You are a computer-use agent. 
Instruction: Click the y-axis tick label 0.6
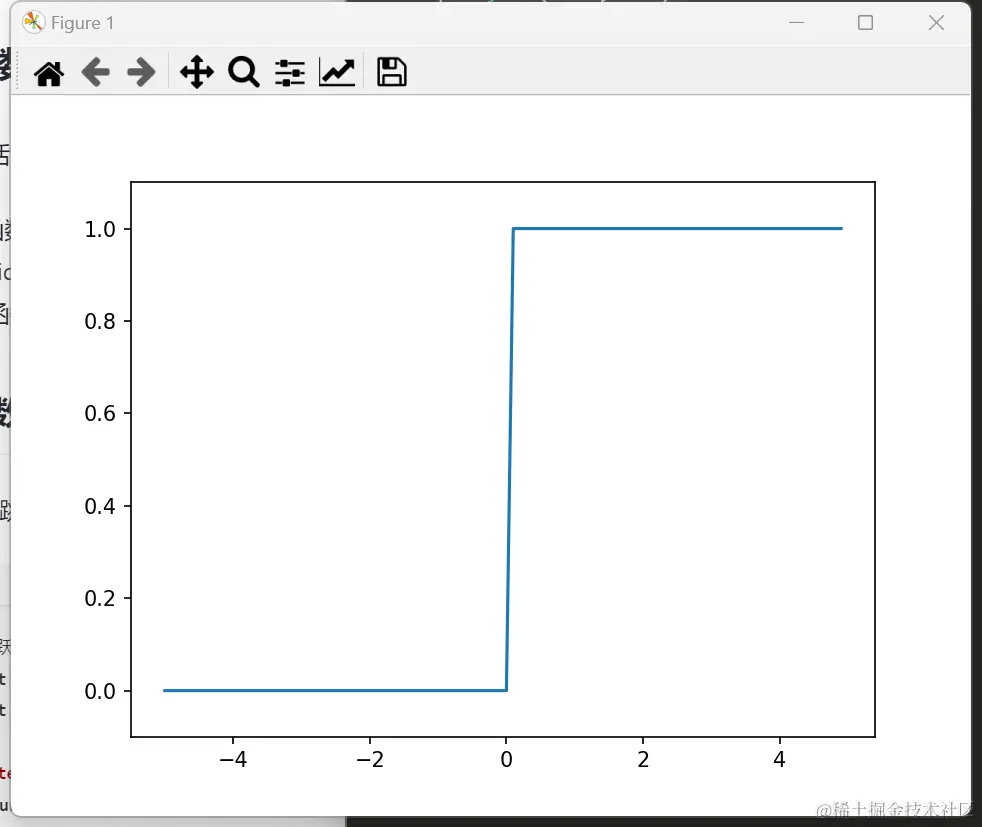coord(100,414)
